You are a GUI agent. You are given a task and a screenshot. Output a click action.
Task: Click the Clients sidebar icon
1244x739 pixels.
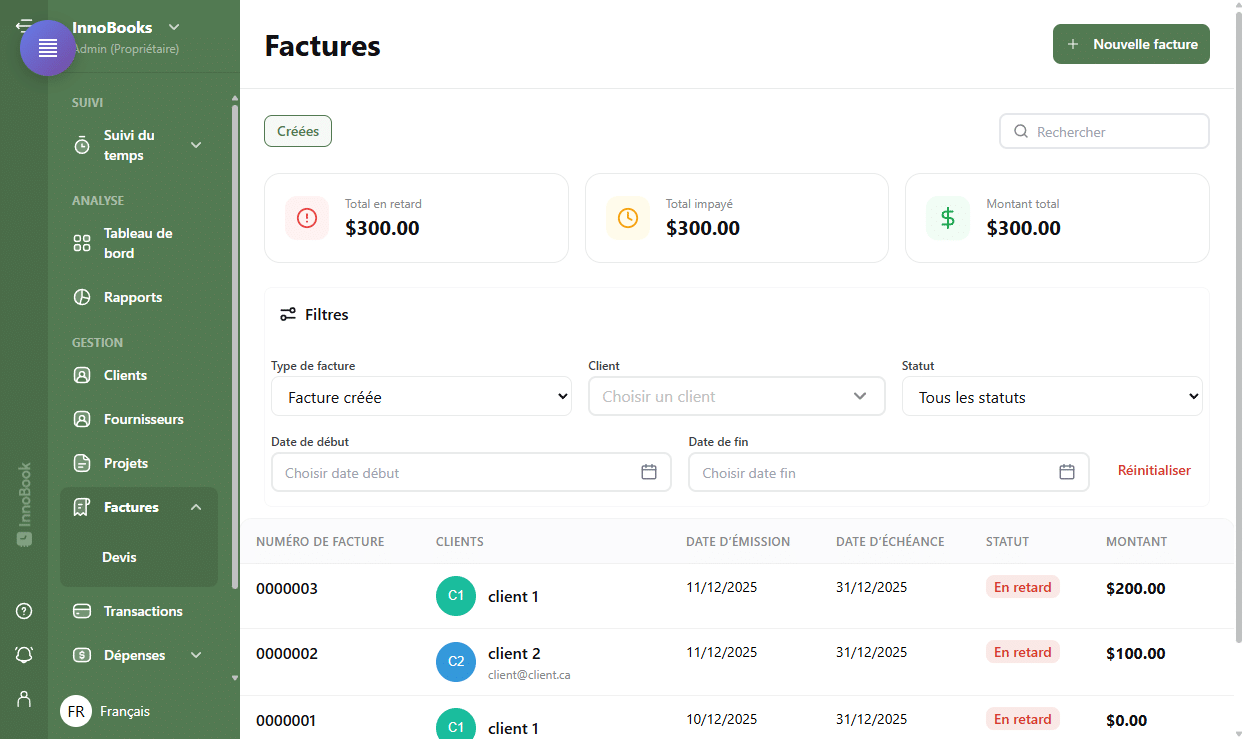pos(82,376)
